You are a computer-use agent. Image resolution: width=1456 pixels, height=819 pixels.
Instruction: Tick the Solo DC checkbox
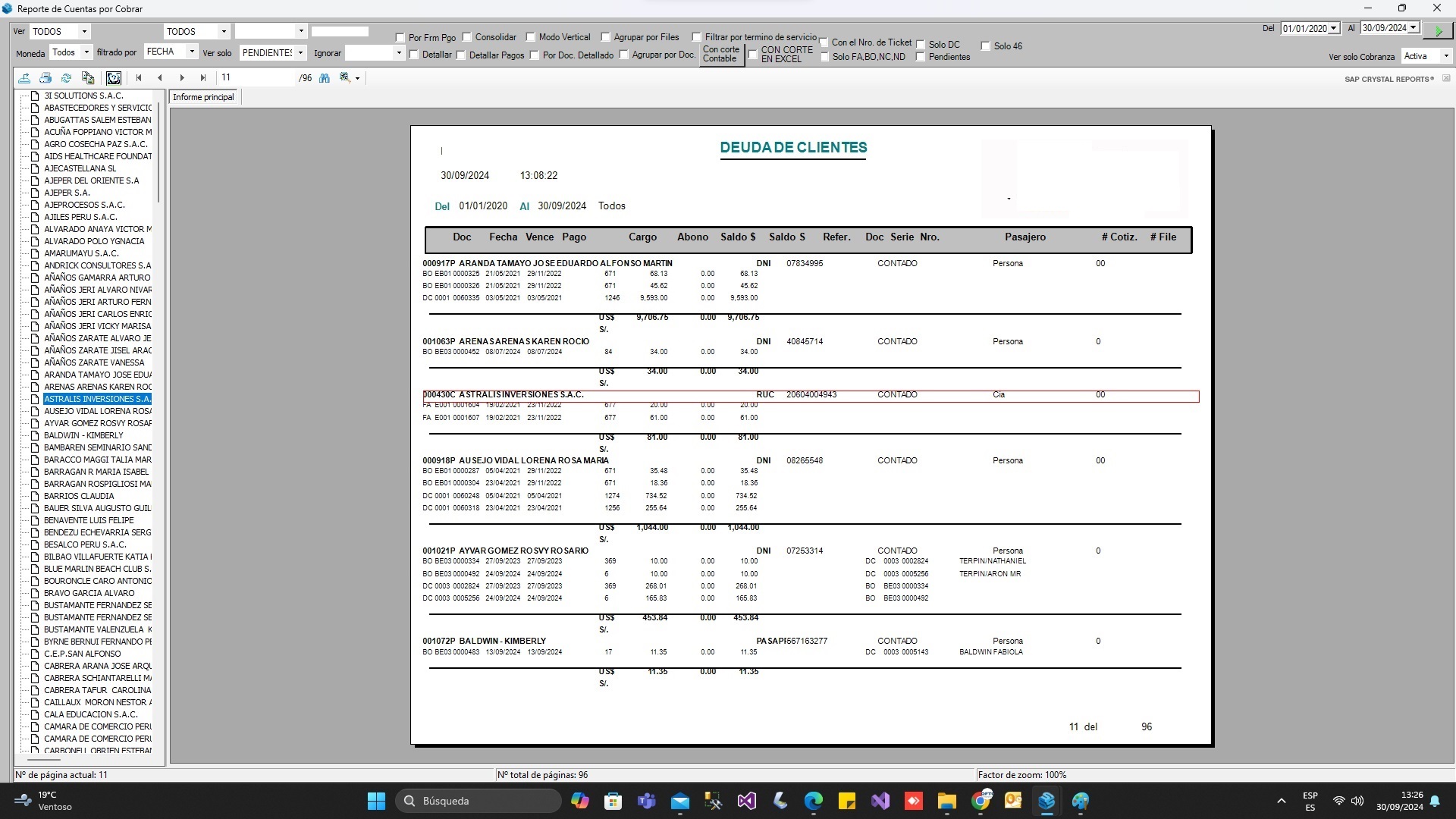[x=921, y=45]
